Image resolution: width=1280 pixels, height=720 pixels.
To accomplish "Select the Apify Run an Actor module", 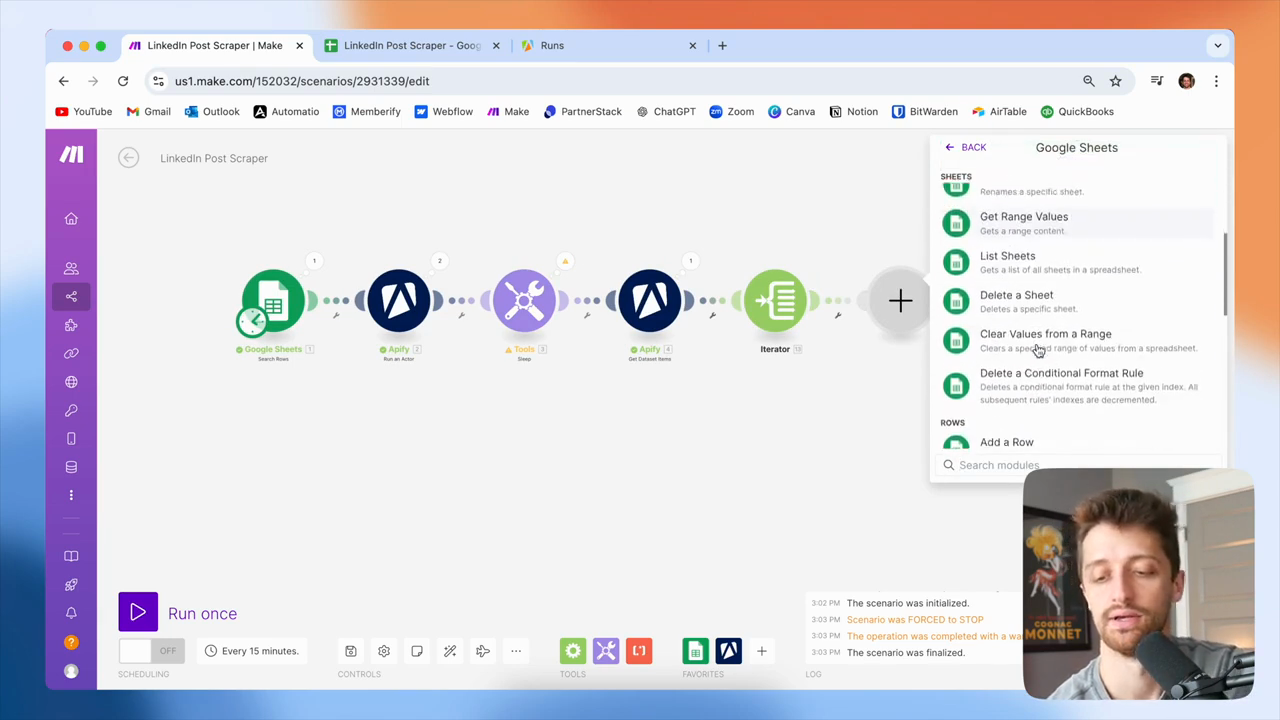I will [x=399, y=301].
